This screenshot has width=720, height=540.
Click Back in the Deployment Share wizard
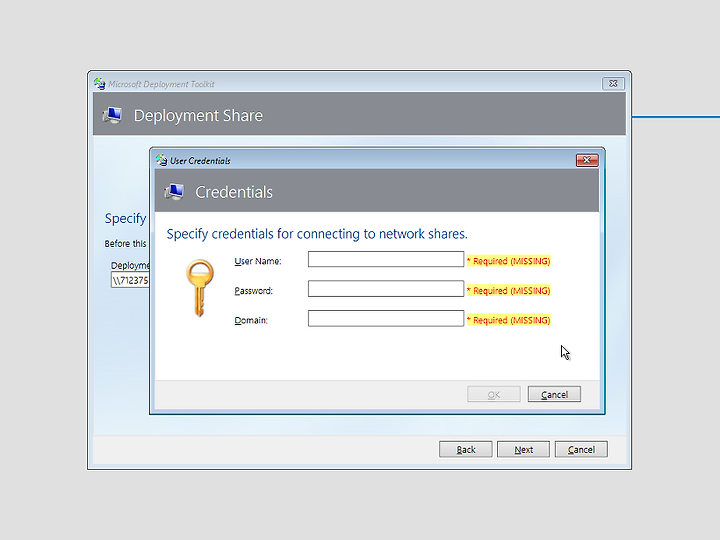pos(466,450)
